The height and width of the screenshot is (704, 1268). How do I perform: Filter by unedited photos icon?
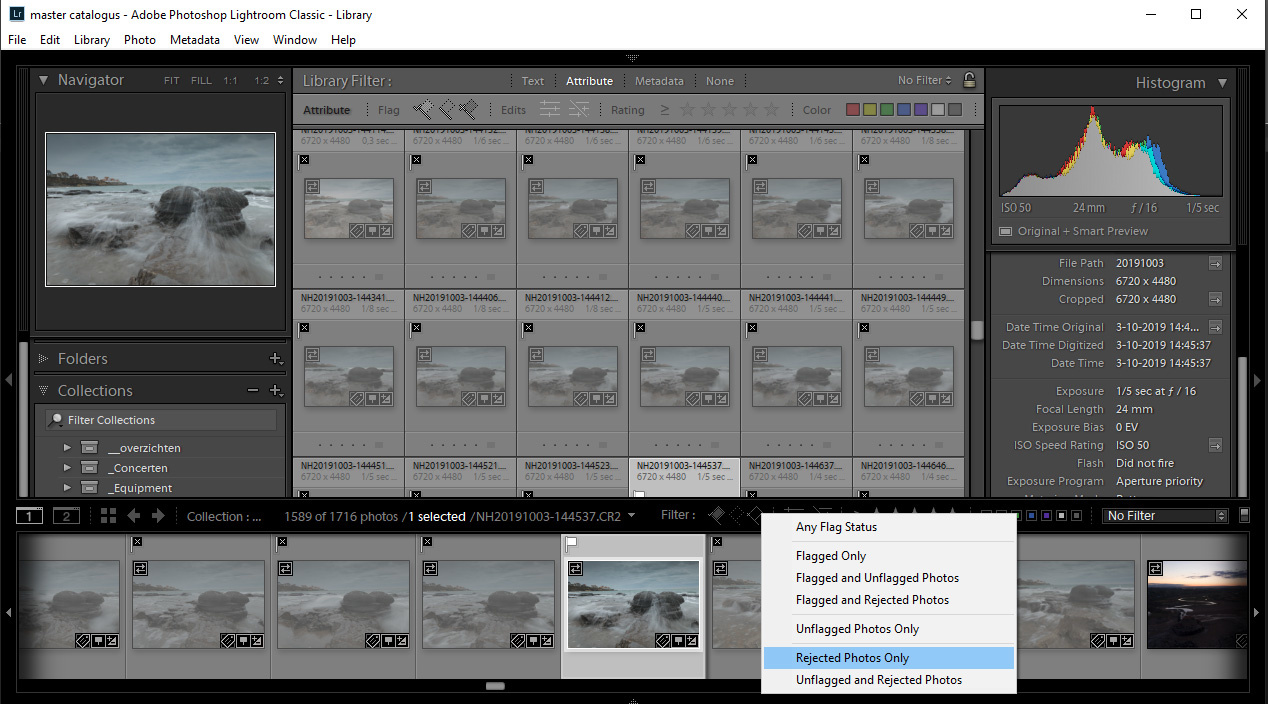click(579, 110)
